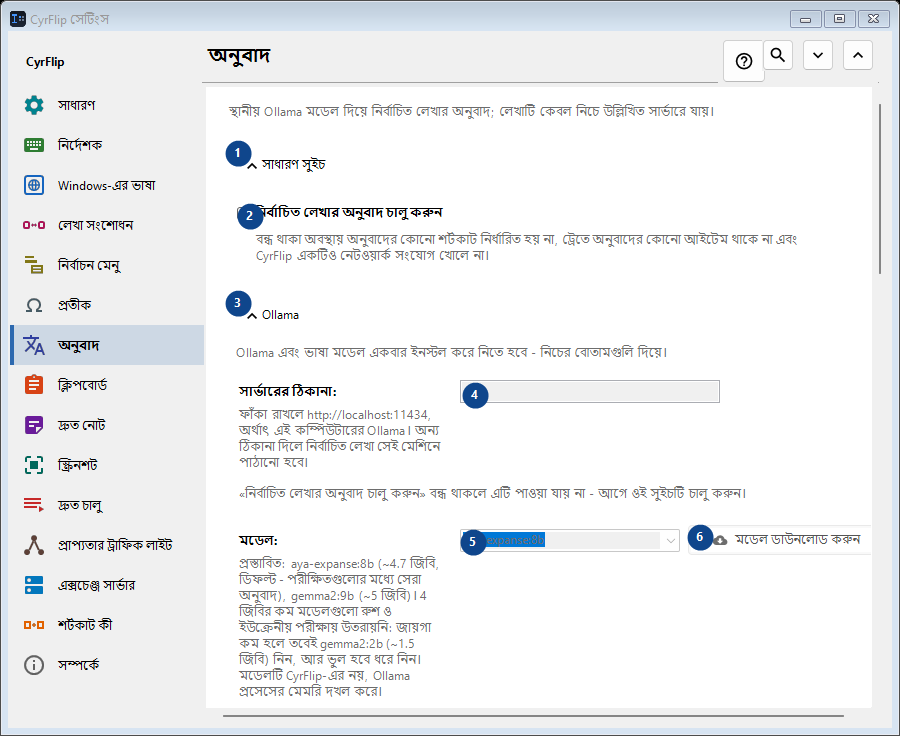The width and height of the screenshot is (900, 736).
Task: Open the মডেল combo box dropdown arrow
Action: pyautogui.click(x=670, y=540)
